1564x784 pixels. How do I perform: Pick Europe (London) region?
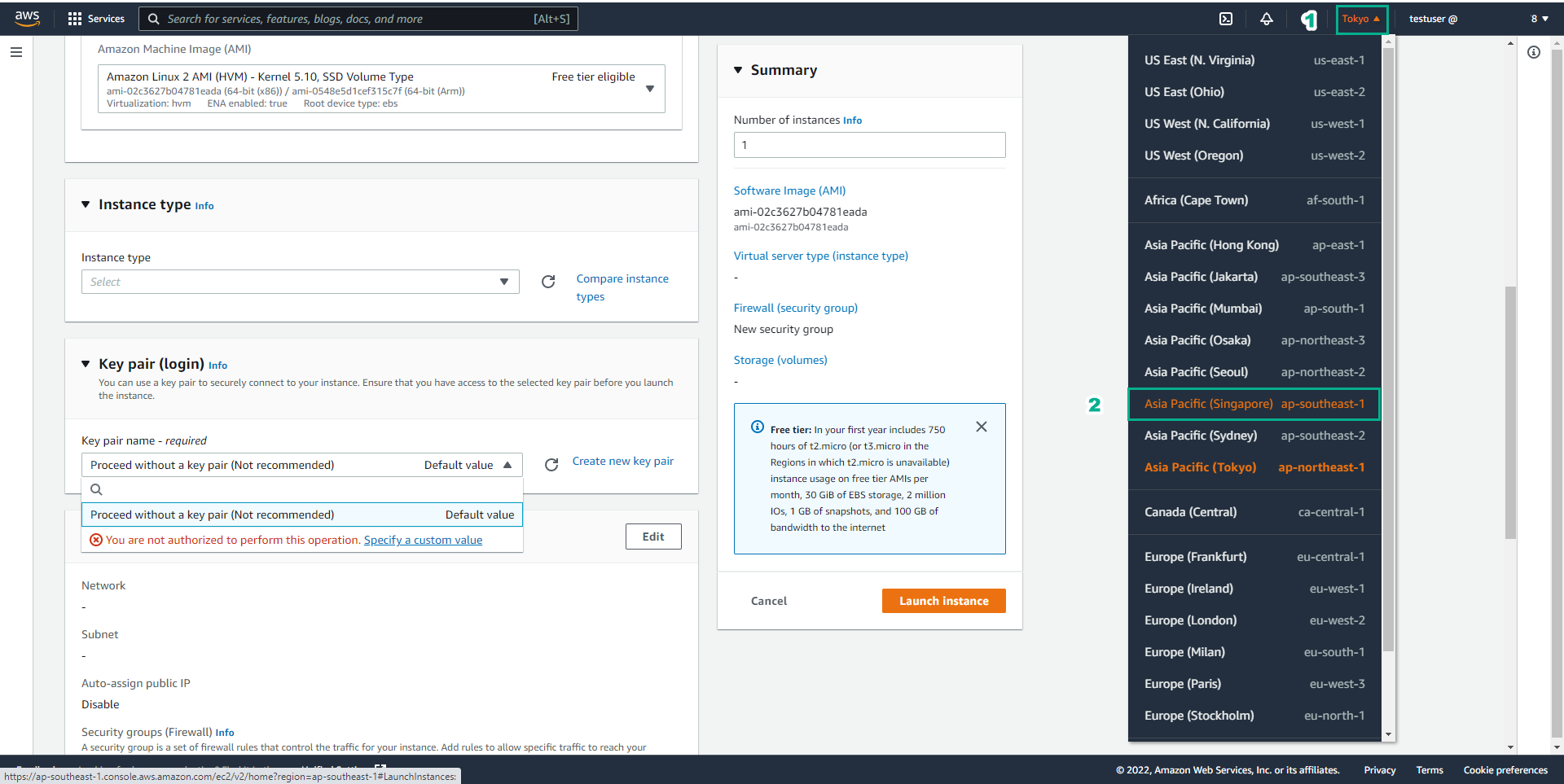click(x=1254, y=620)
